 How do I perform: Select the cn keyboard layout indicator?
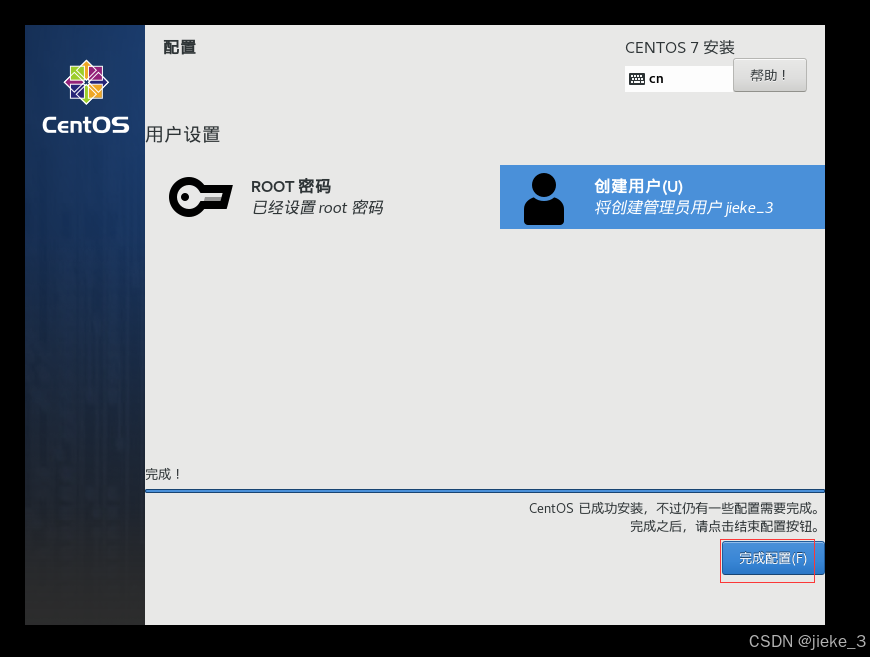[x=679, y=79]
